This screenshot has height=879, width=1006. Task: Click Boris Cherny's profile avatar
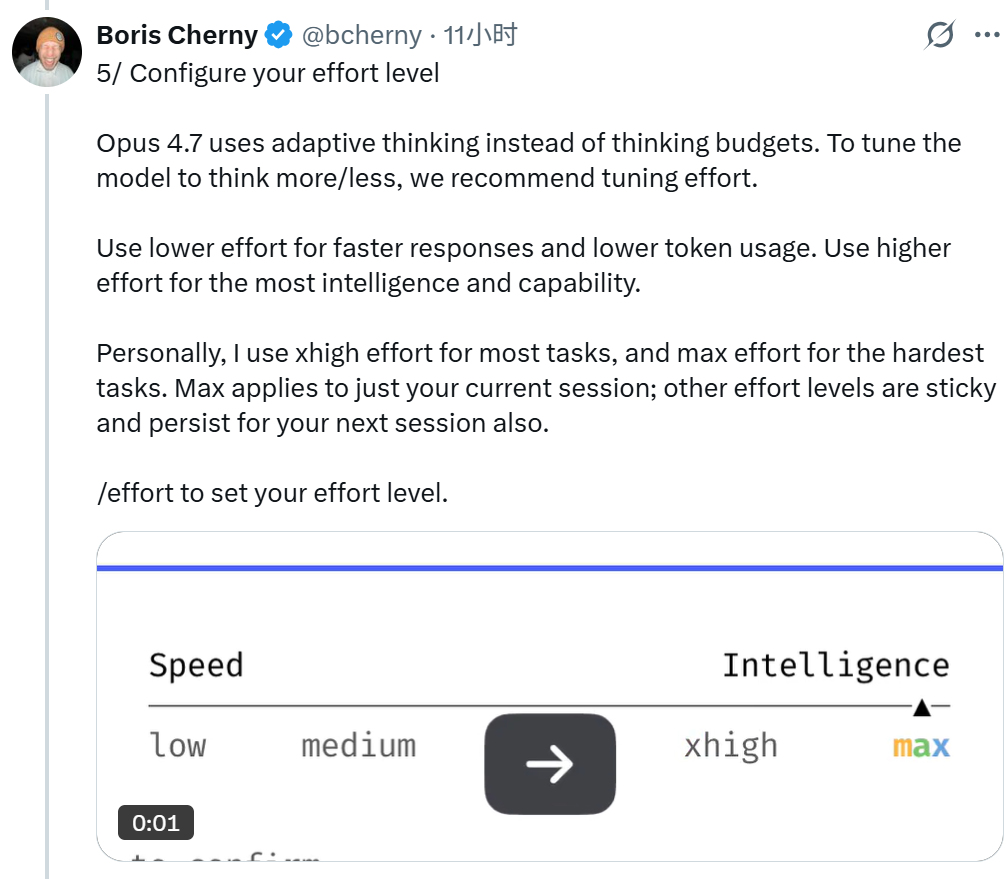[x=46, y=52]
